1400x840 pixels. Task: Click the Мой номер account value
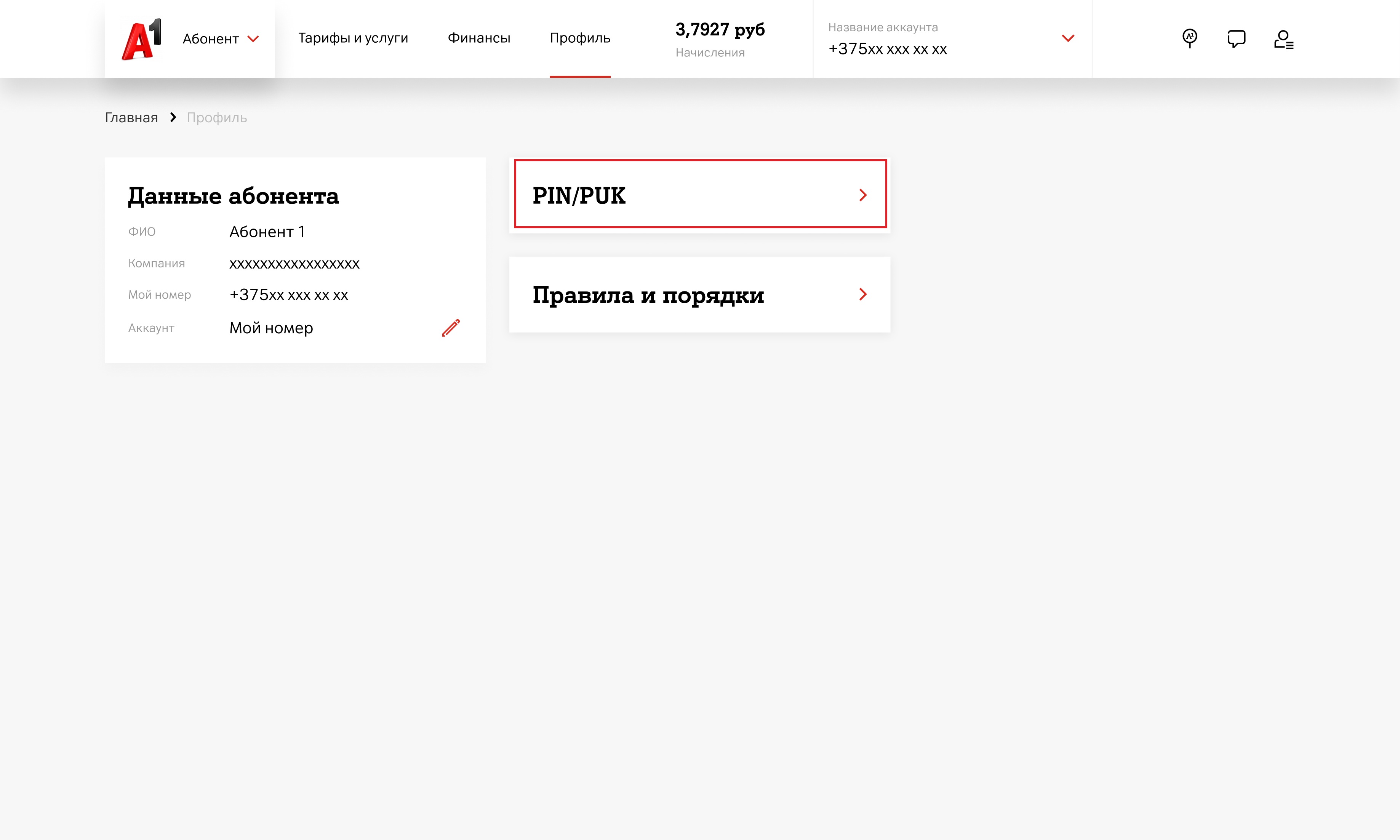pyautogui.click(x=271, y=328)
